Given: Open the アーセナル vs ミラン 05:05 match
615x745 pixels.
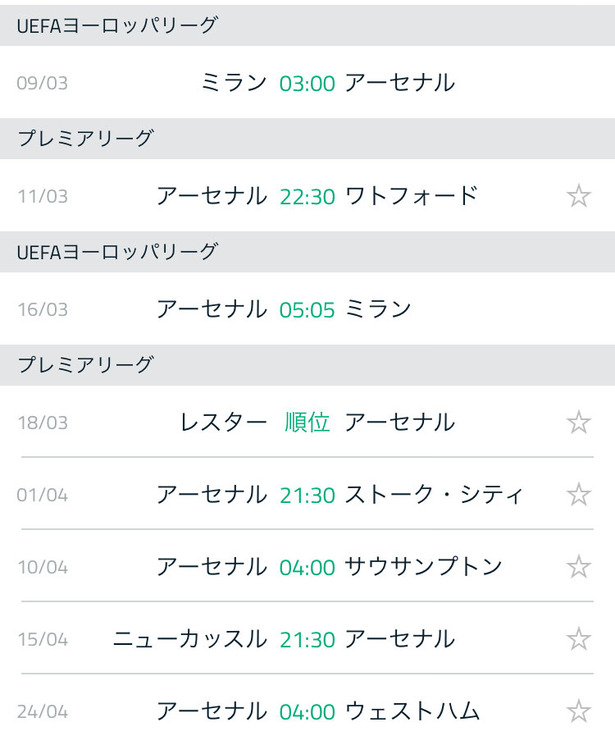Looking at the screenshot, I should [x=308, y=309].
